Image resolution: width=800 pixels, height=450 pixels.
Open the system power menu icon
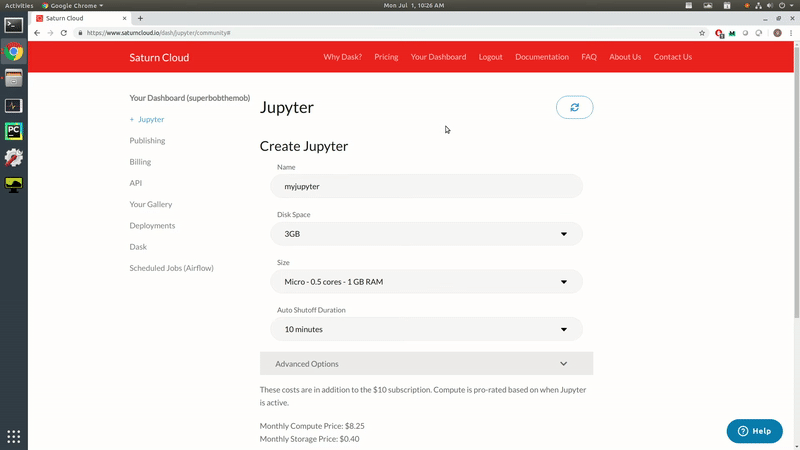[x=782, y=5]
